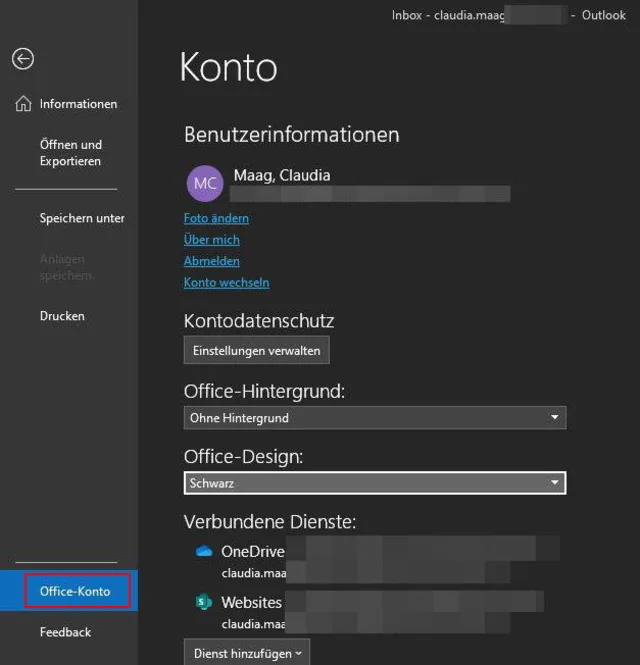The width and height of the screenshot is (640, 665).
Task: Click the MC profile avatar
Action: point(205,184)
